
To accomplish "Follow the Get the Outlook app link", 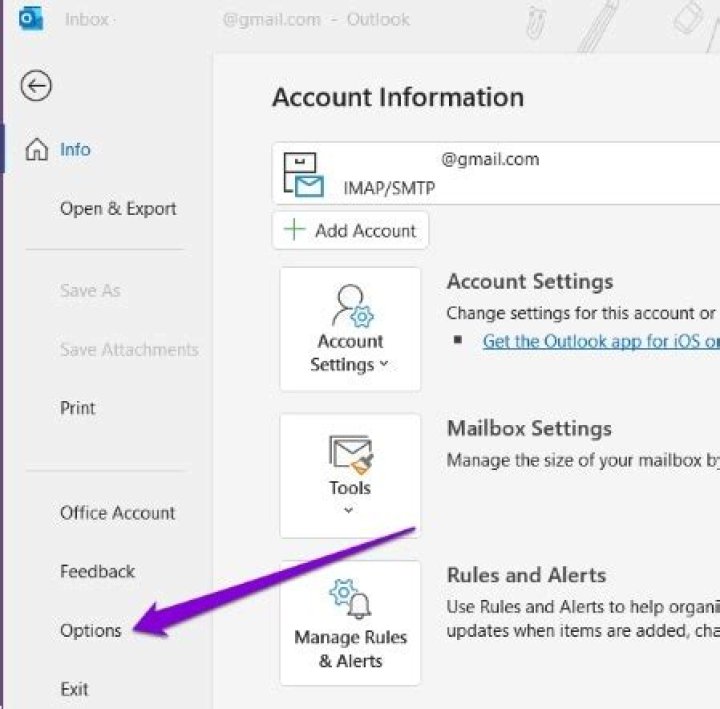I will [x=600, y=341].
